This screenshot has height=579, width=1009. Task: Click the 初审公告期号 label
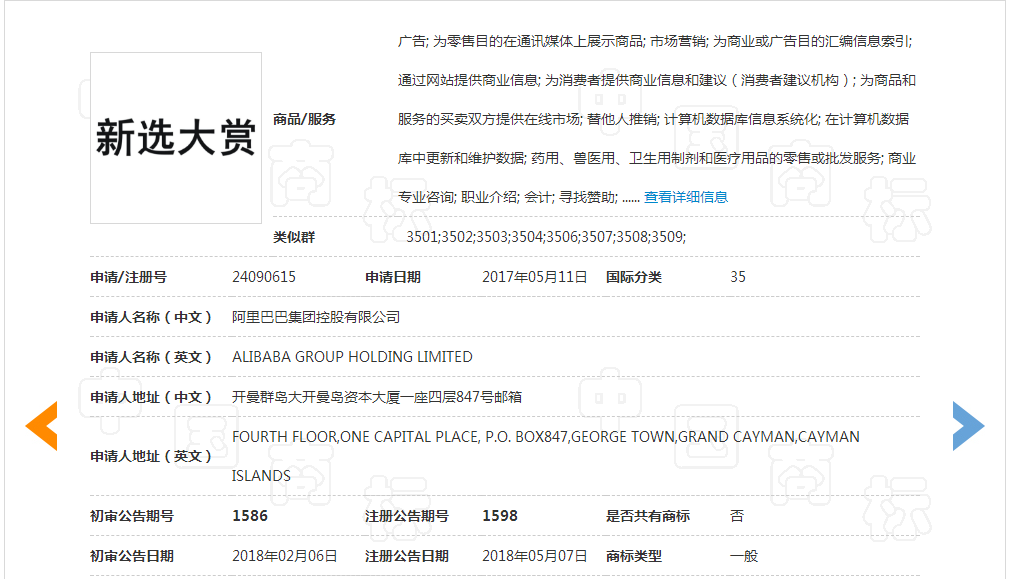132,516
